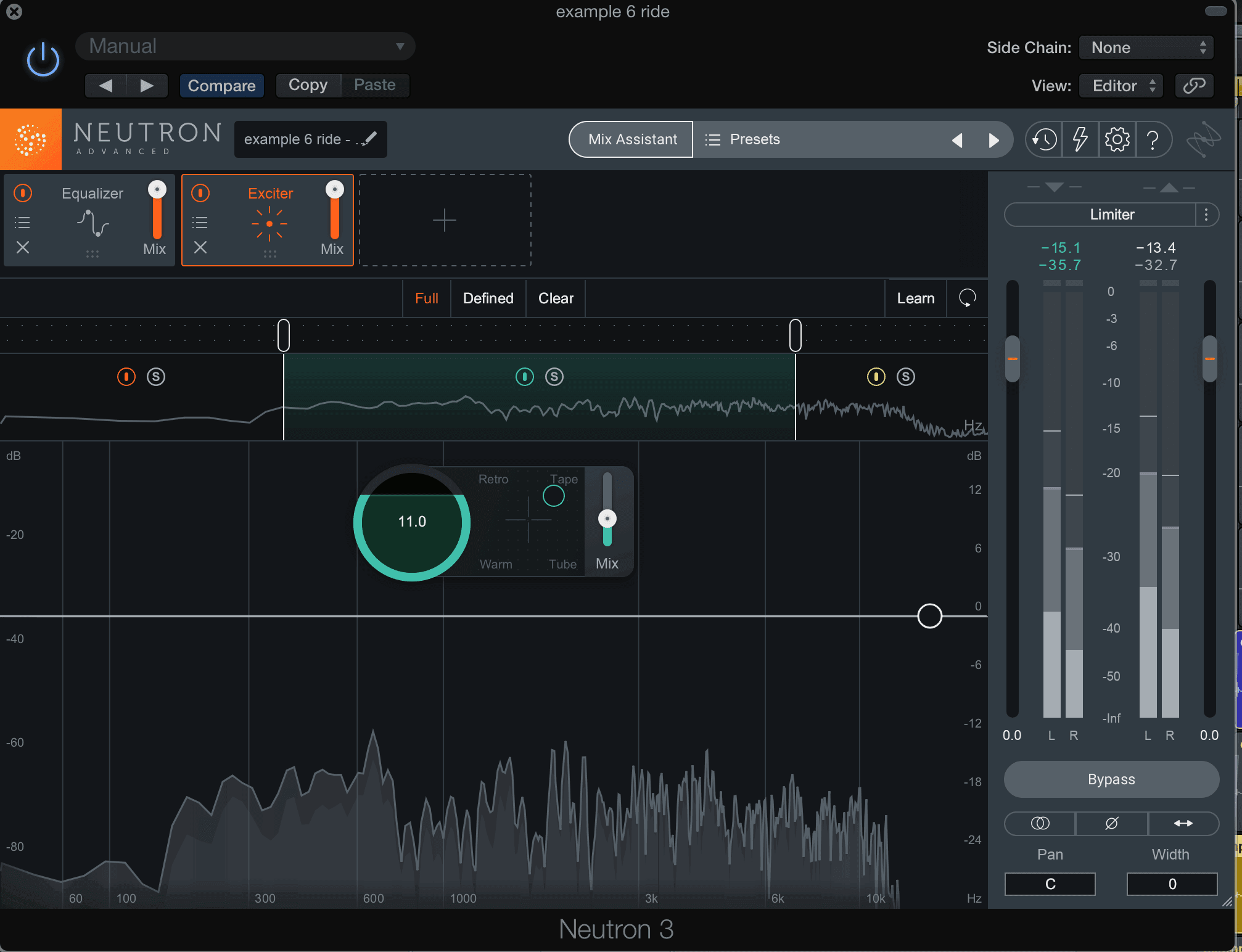Adjust the output gain fader

click(x=1210, y=359)
